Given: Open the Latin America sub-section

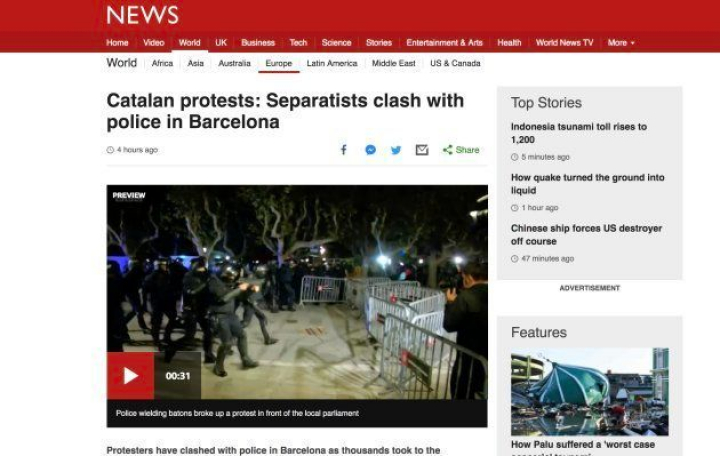Looking at the screenshot, I should 332,63.
